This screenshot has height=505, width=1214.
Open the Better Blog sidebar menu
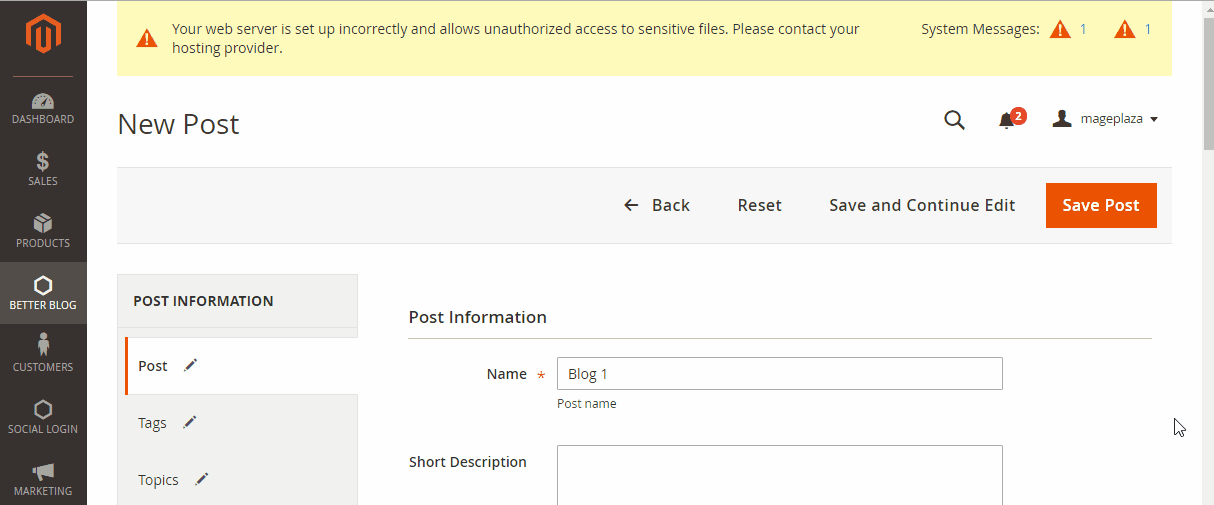point(43,293)
